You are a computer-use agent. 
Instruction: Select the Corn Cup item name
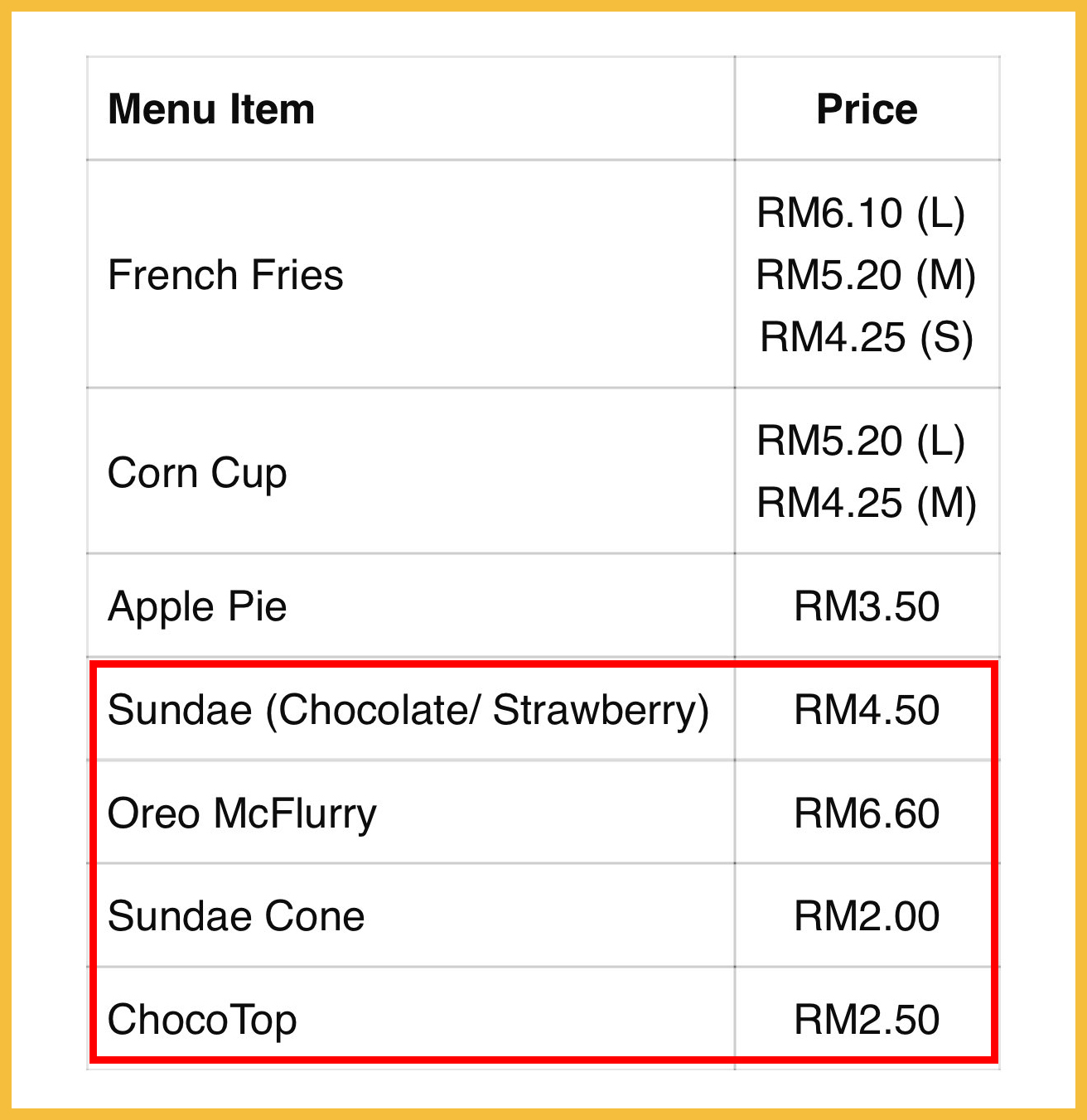point(197,473)
